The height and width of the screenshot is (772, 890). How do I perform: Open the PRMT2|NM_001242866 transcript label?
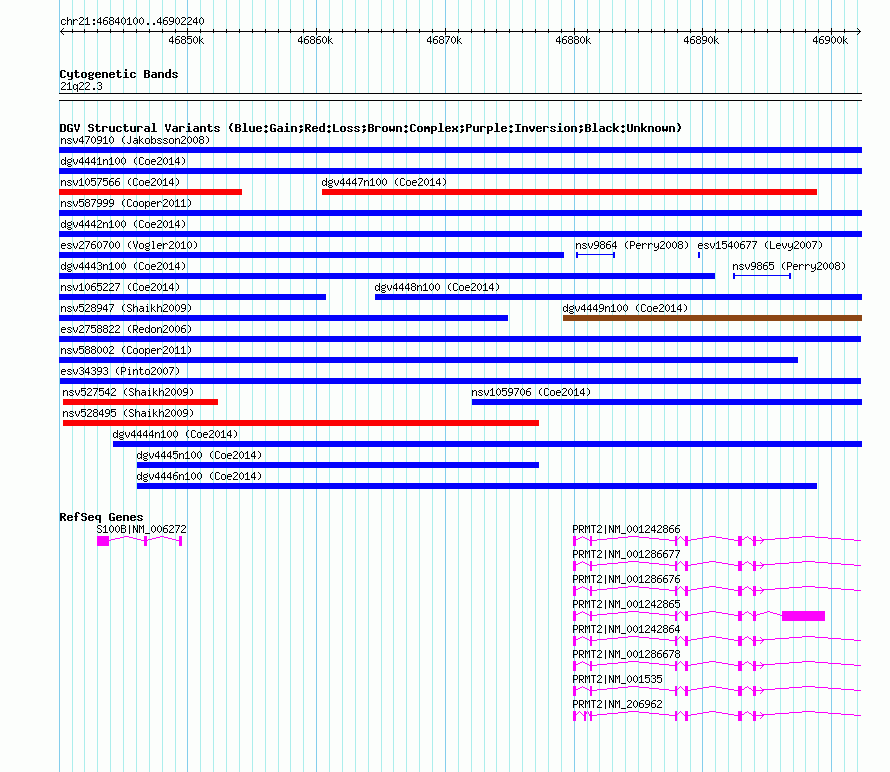pyautogui.click(x=626, y=529)
